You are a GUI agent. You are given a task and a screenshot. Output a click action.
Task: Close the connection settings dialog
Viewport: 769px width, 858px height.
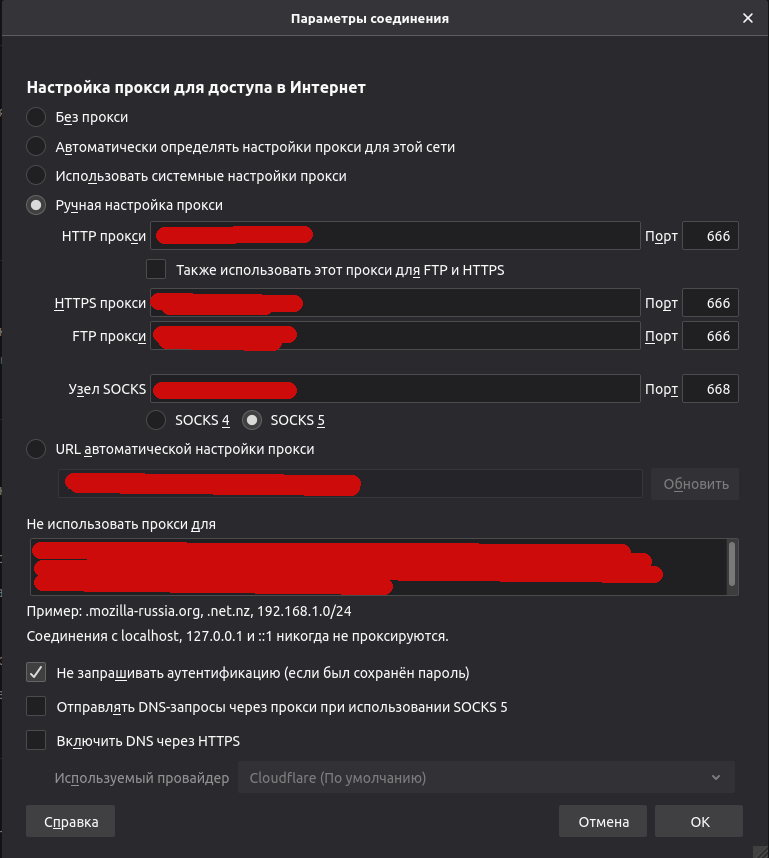click(747, 17)
